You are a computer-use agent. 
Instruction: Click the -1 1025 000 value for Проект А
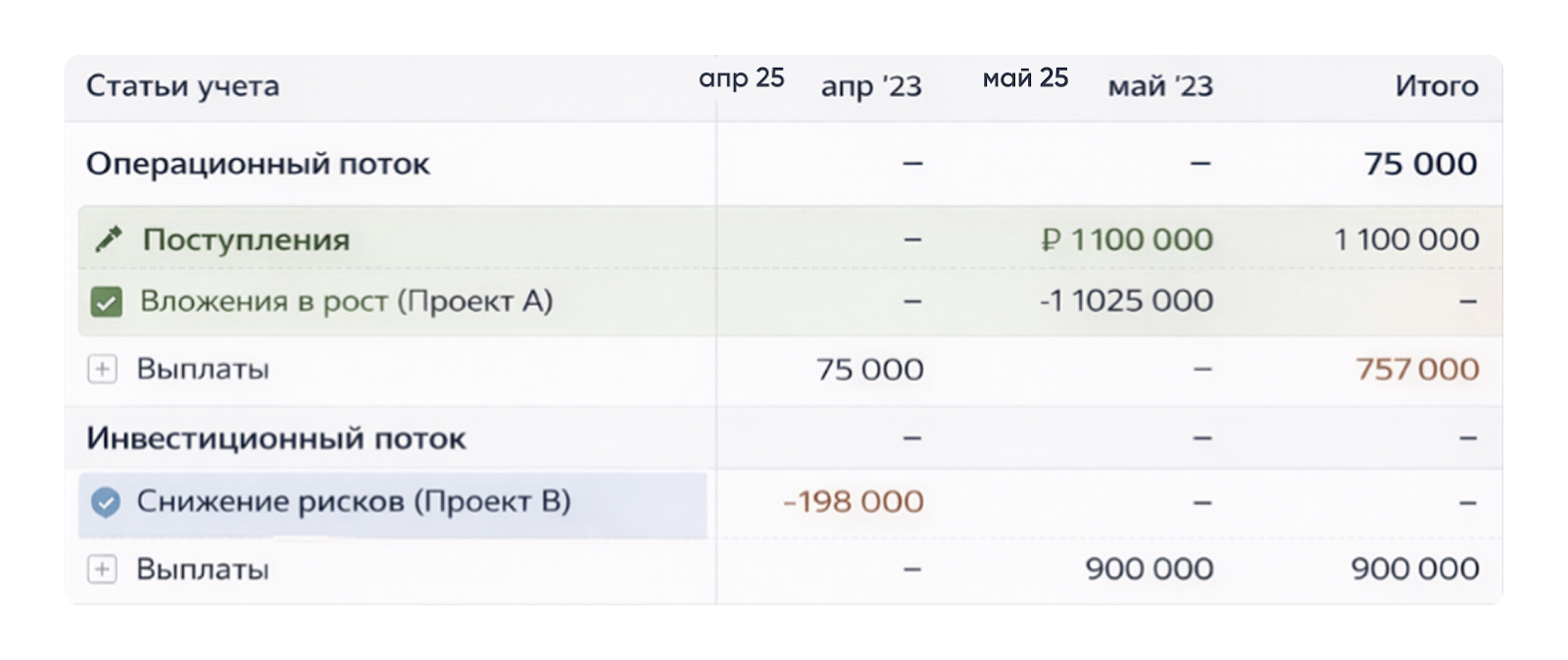coord(1126,301)
